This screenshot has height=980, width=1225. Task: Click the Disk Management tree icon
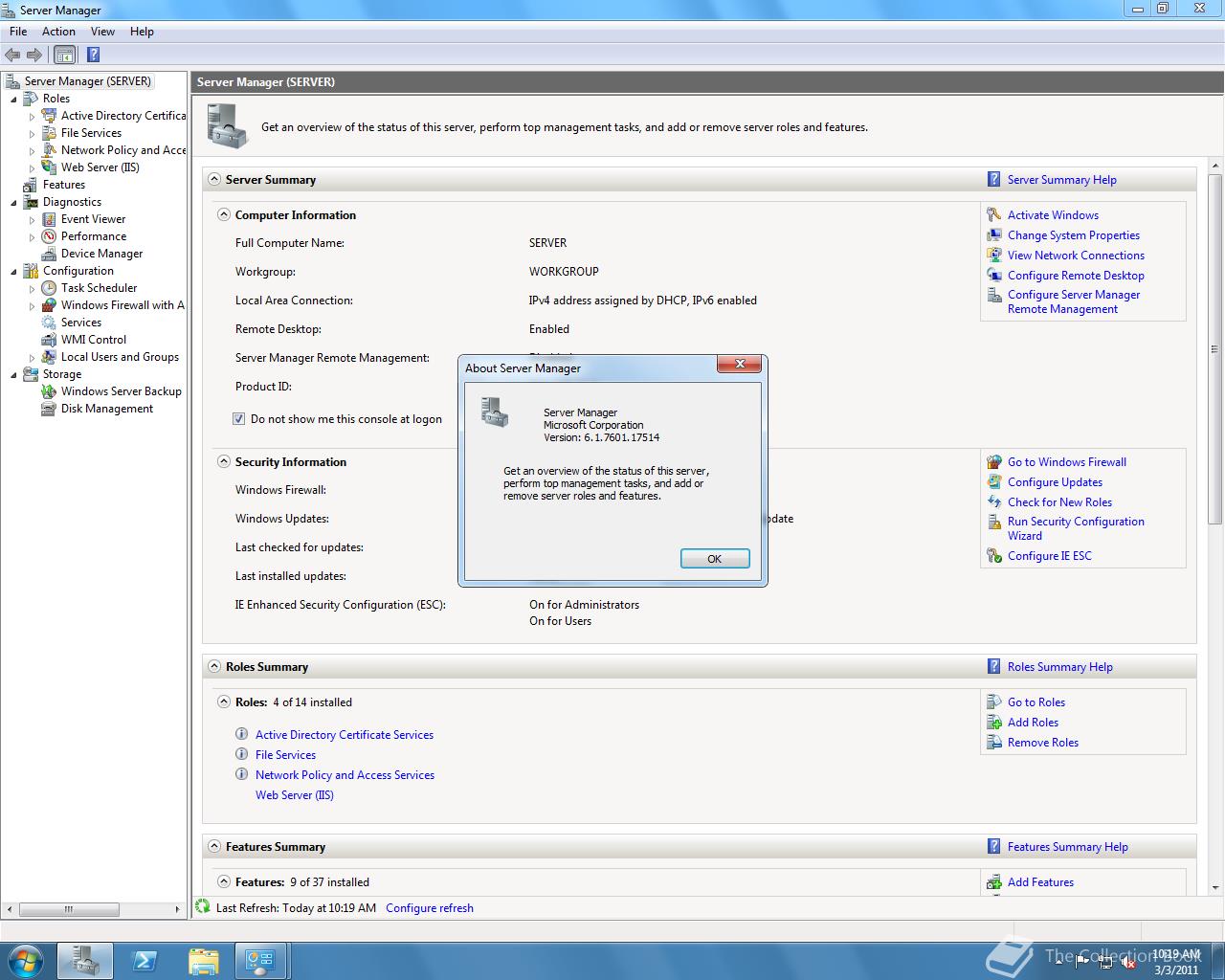(x=49, y=409)
